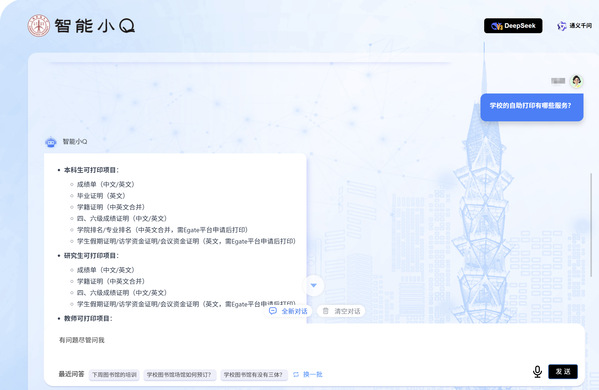Click the trash icon beside 清空对话

[x=325, y=311]
